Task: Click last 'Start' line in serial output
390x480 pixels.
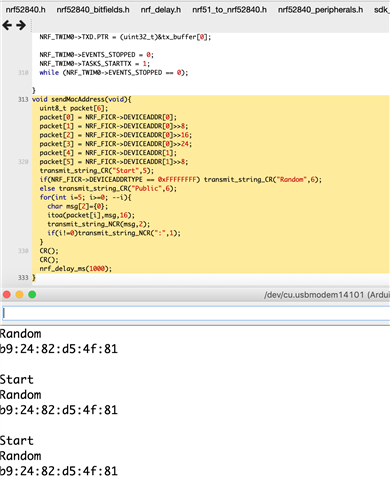Action: [17, 441]
